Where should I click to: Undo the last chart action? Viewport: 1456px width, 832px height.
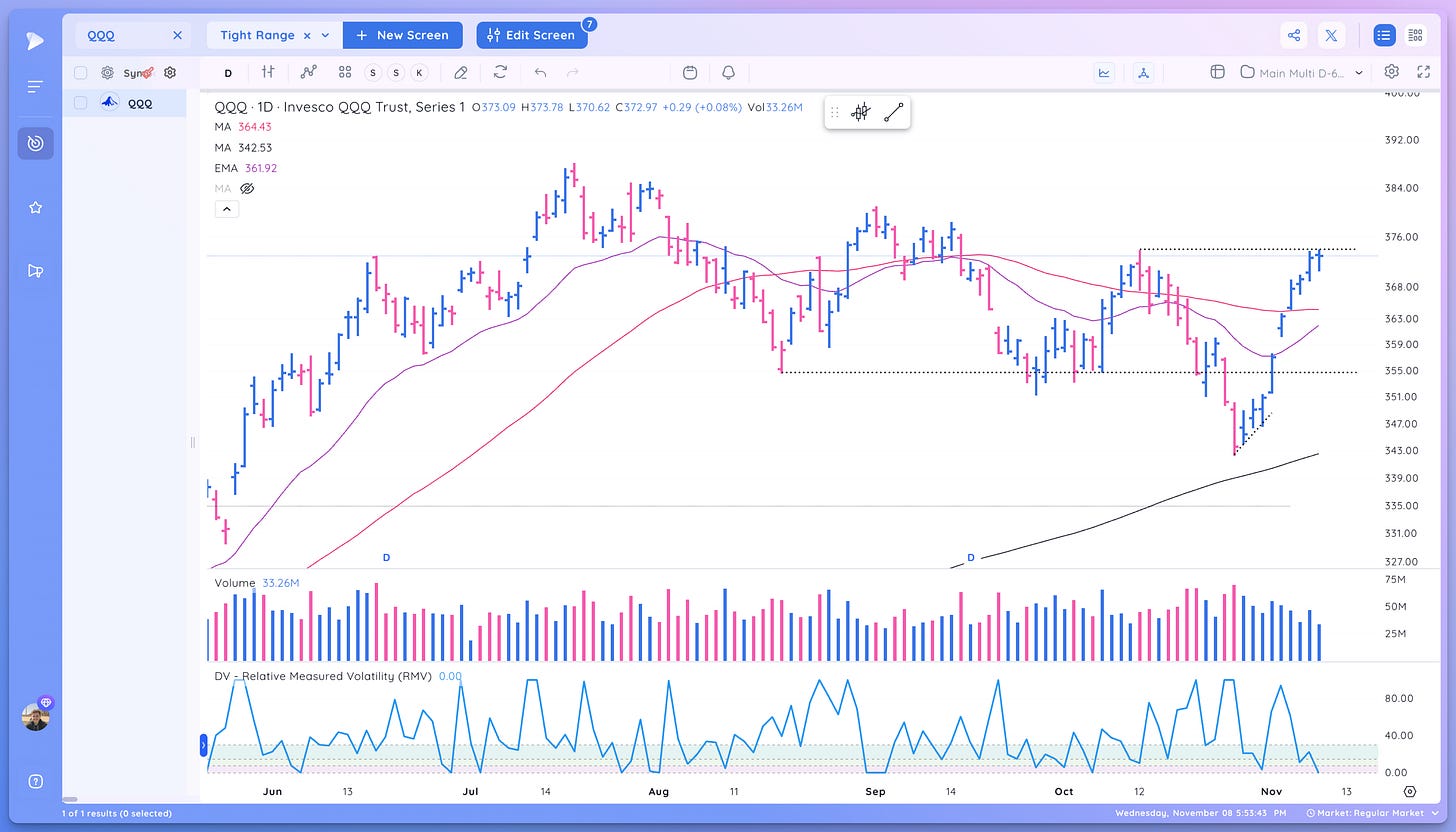pos(540,72)
